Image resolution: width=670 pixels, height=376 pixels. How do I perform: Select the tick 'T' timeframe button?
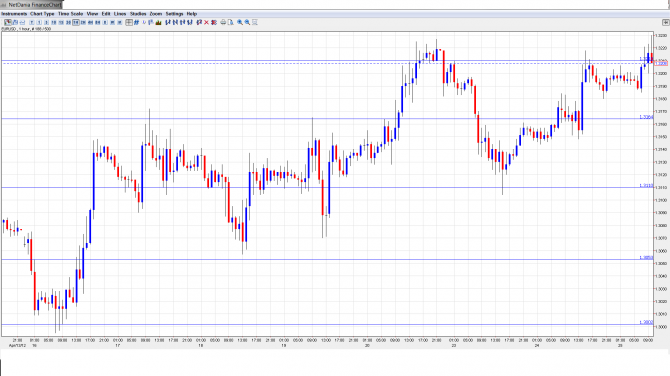(32, 22)
